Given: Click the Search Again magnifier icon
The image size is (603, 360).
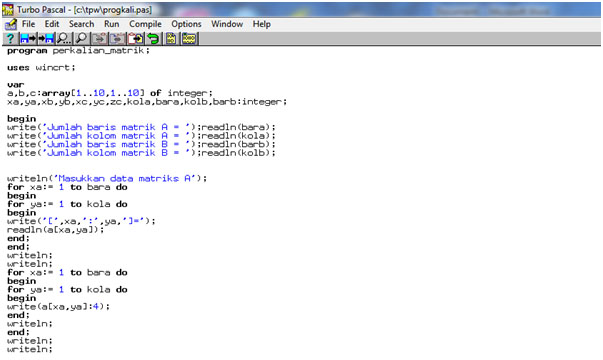Looking at the screenshot, I should coord(81,38).
